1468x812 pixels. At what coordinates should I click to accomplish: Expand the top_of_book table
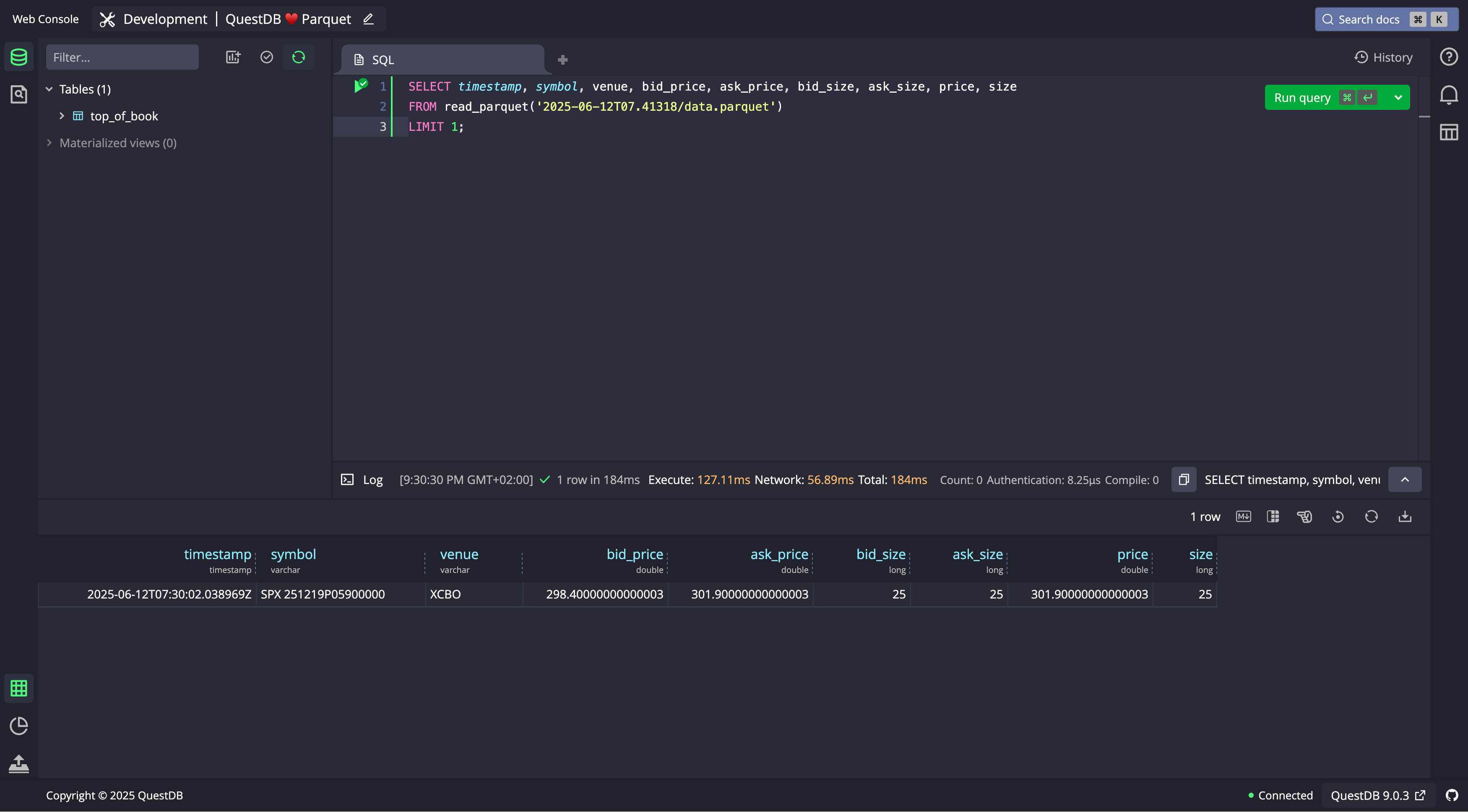(x=62, y=116)
